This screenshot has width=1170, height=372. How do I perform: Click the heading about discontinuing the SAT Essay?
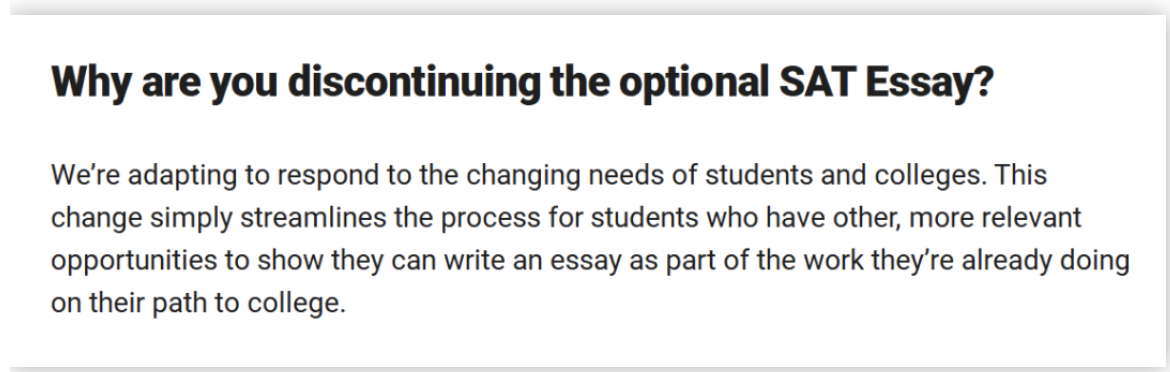point(522,83)
